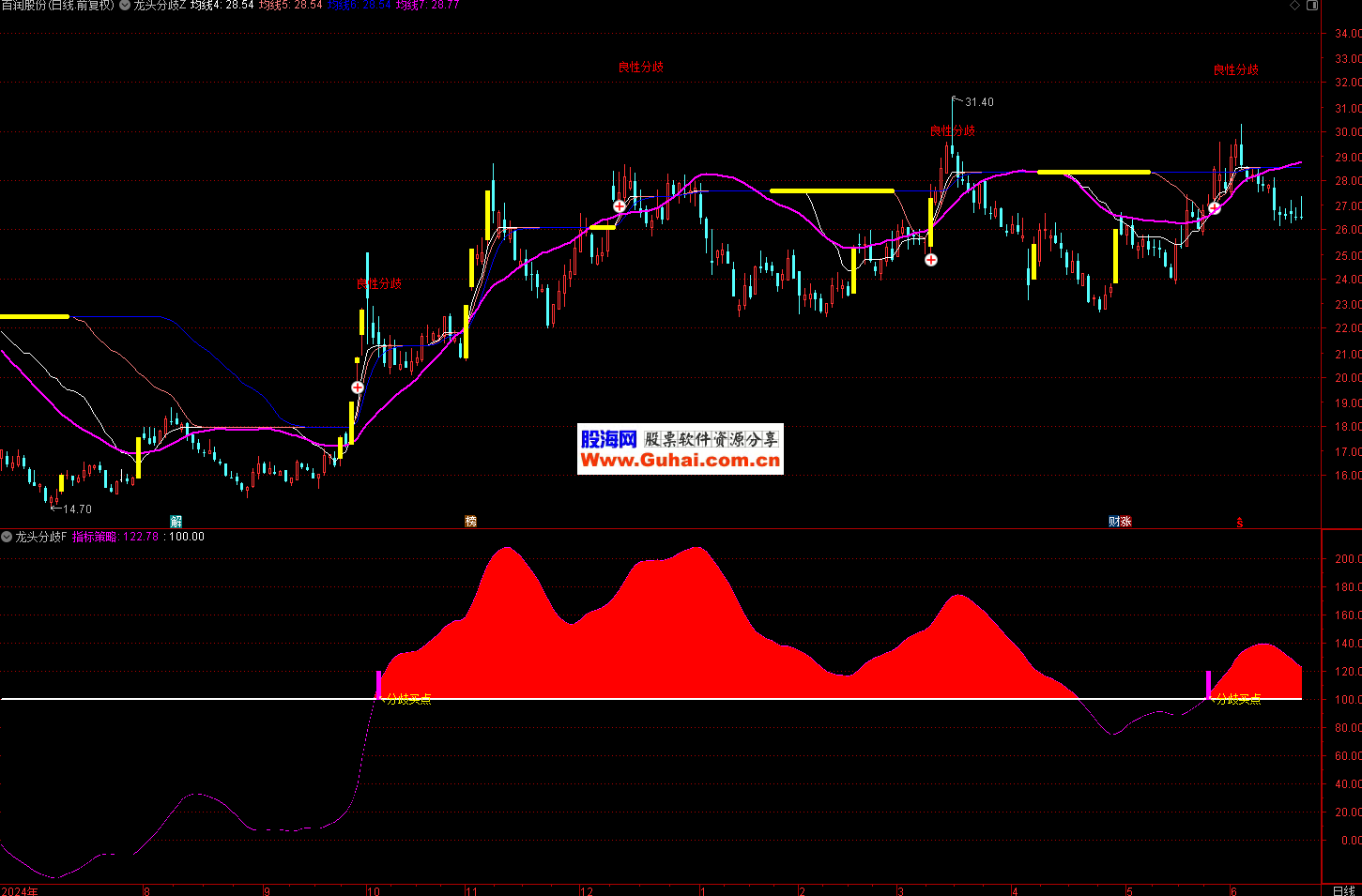Click the 日线 period button at bottom right
The width and height of the screenshot is (1362, 896).
tap(1343, 890)
